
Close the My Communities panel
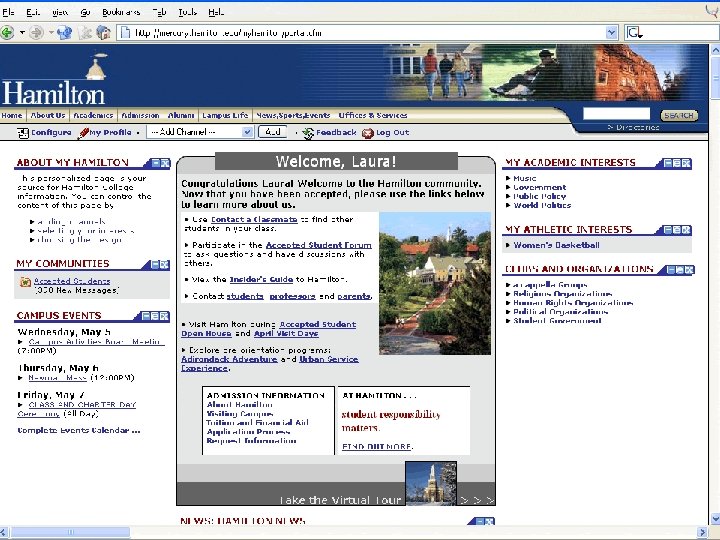pyautogui.click(x=164, y=264)
